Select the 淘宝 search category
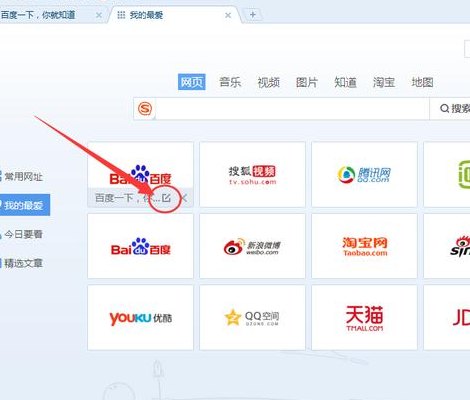 coord(384,82)
